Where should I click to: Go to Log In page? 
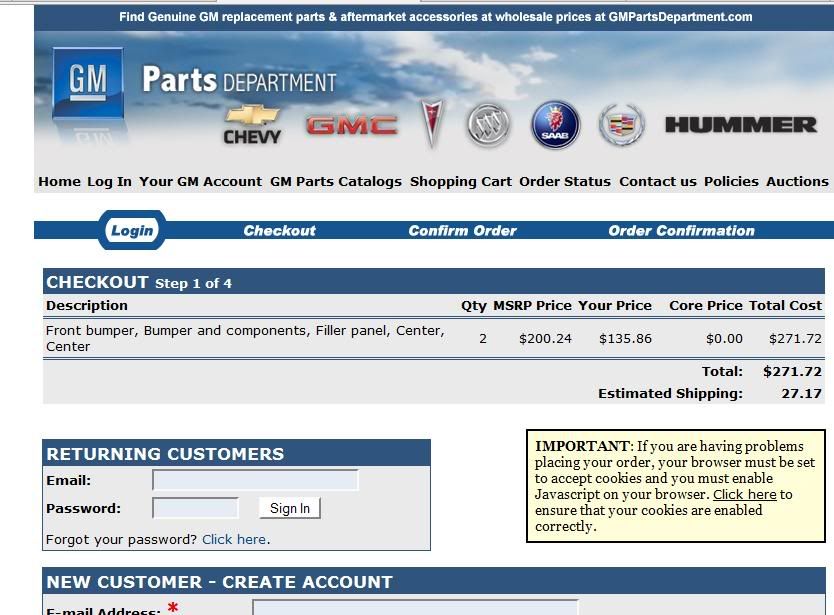point(109,181)
